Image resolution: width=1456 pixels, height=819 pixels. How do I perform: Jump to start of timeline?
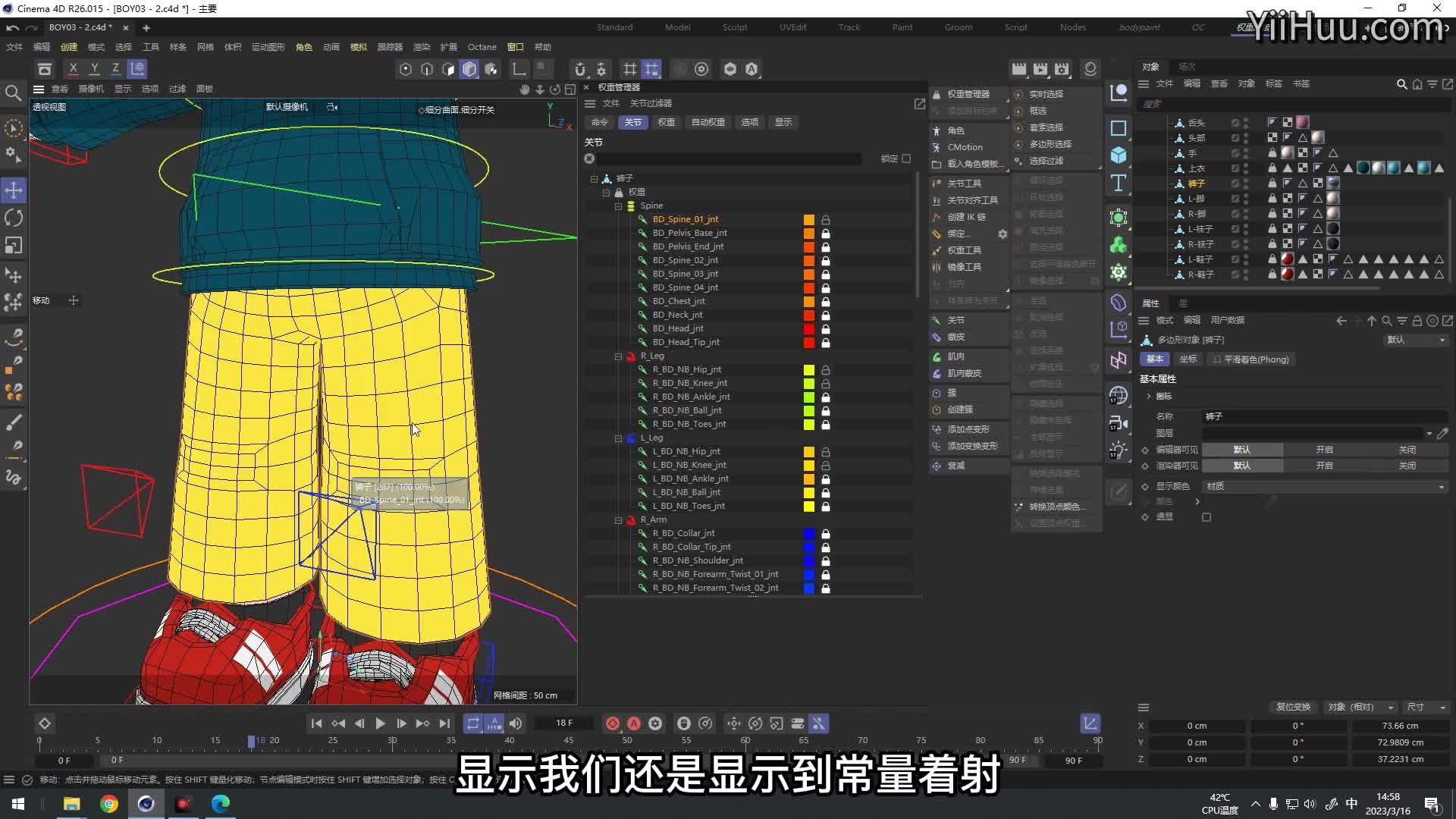point(316,723)
